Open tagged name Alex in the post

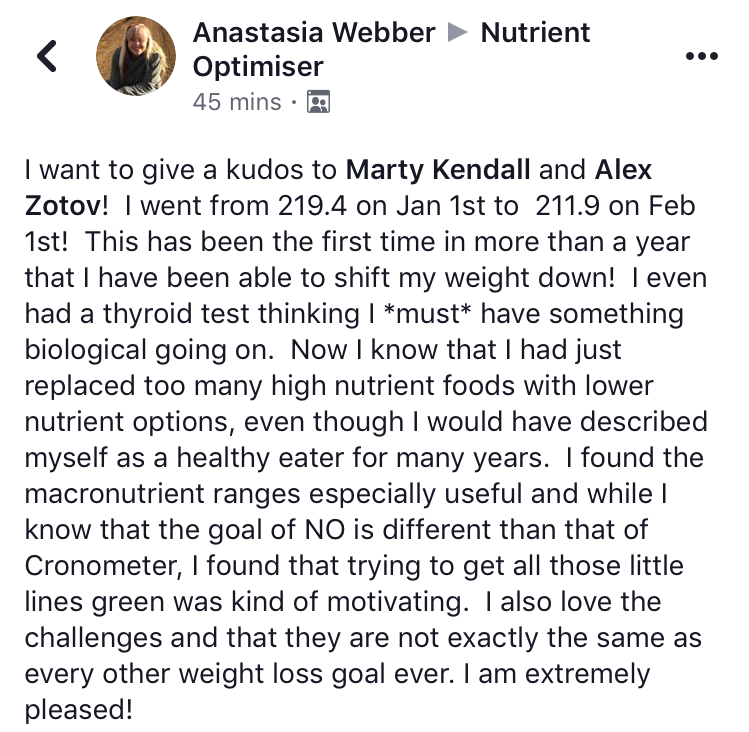pyautogui.click(x=623, y=170)
